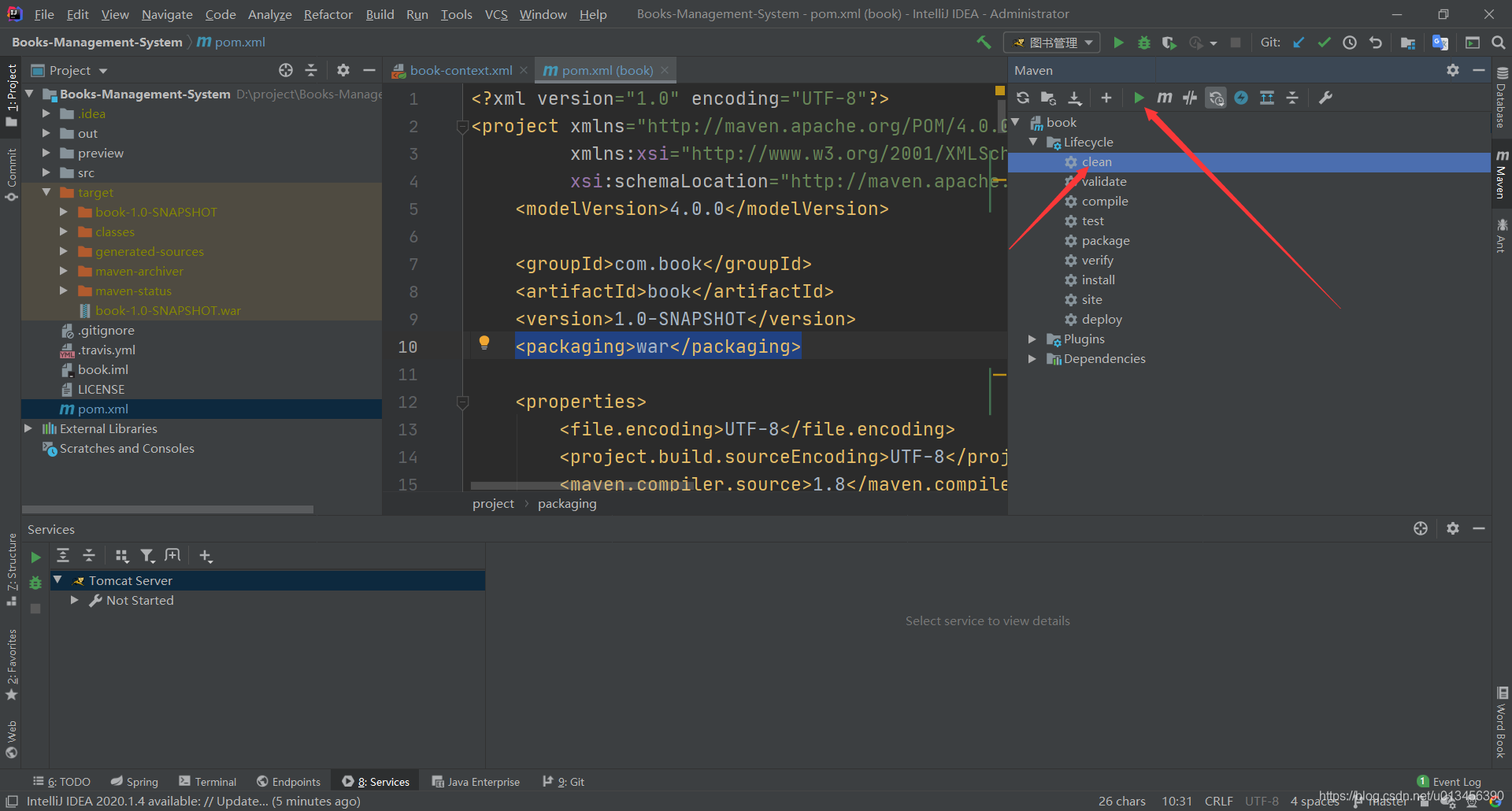Add Maven project with plus icon
The height and width of the screenshot is (811, 1512).
coord(1106,98)
